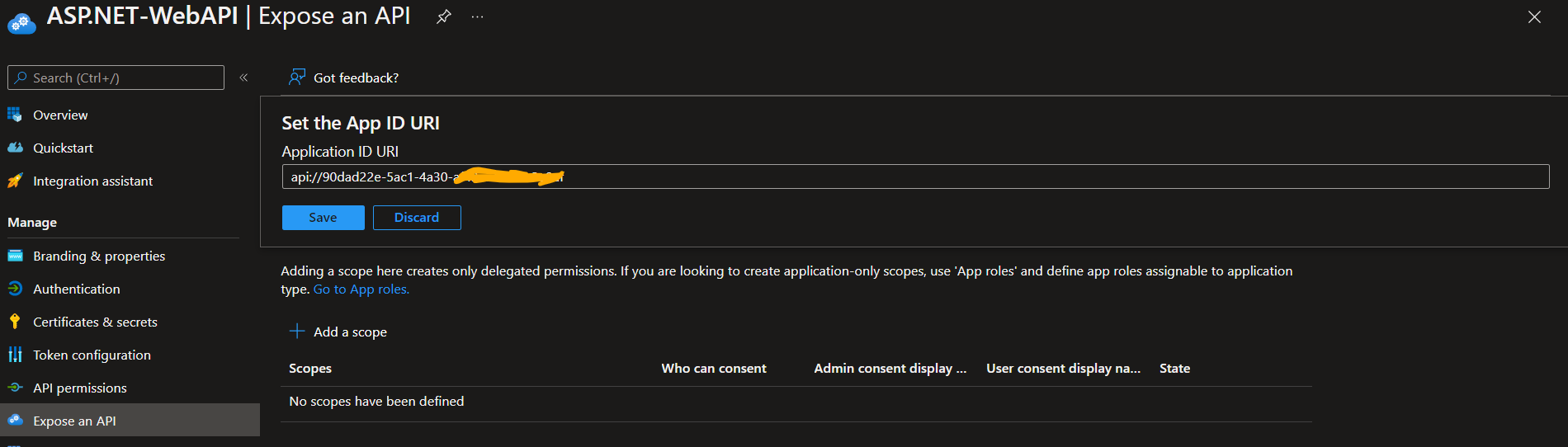Edit the Application ID URI field
This screenshot has width=1568, height=447.
(x=915, y=176)
